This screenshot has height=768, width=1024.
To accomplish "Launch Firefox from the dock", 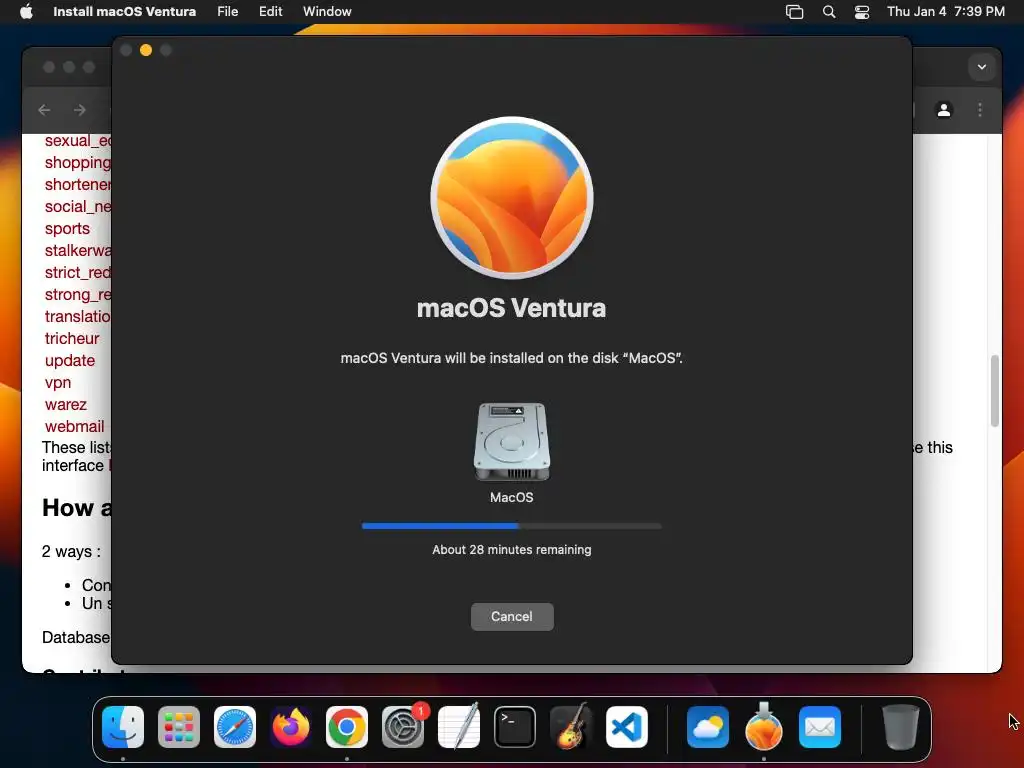I will 291,727.
